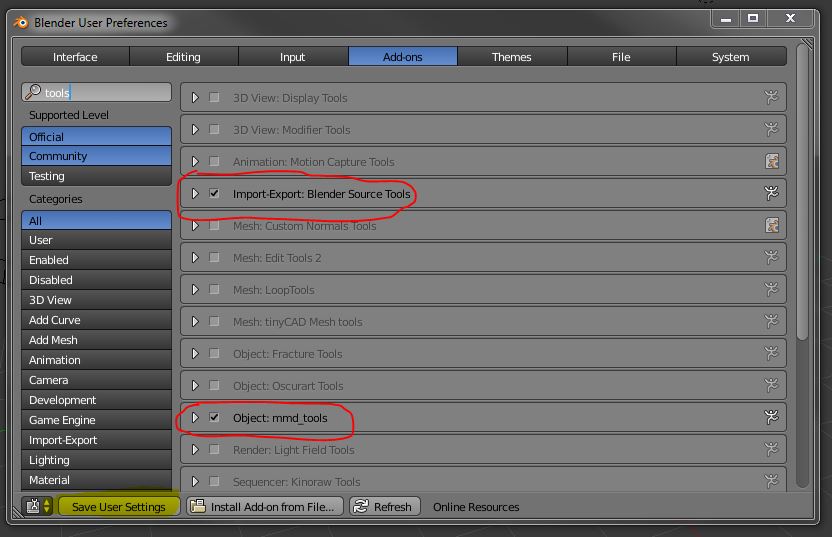Click the community icon on Mesh: LoopTools row
This screenshot has height=537, width=832.
point(772,289)
